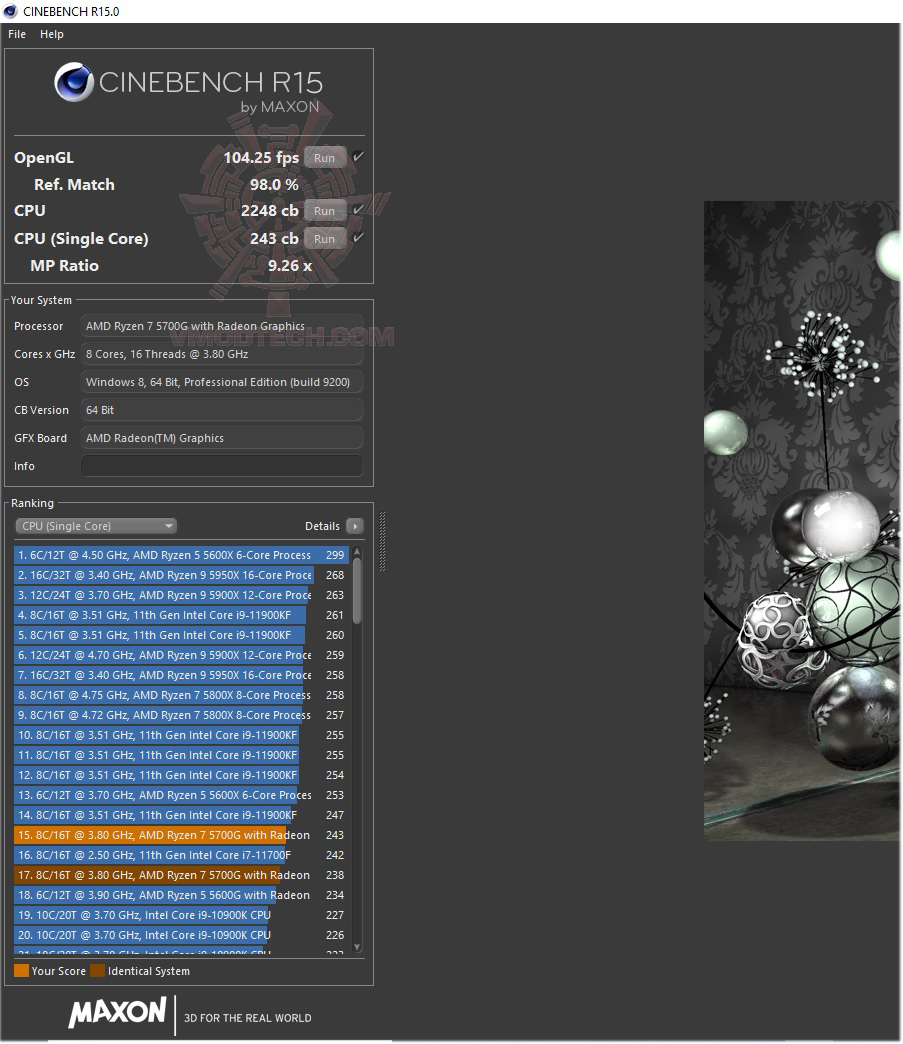Viewport: 903px width, 1044px height.
Task: Select rank 13 Ryzen 5 5600X 3.70 GHz
Action: [x=181, y=795]
